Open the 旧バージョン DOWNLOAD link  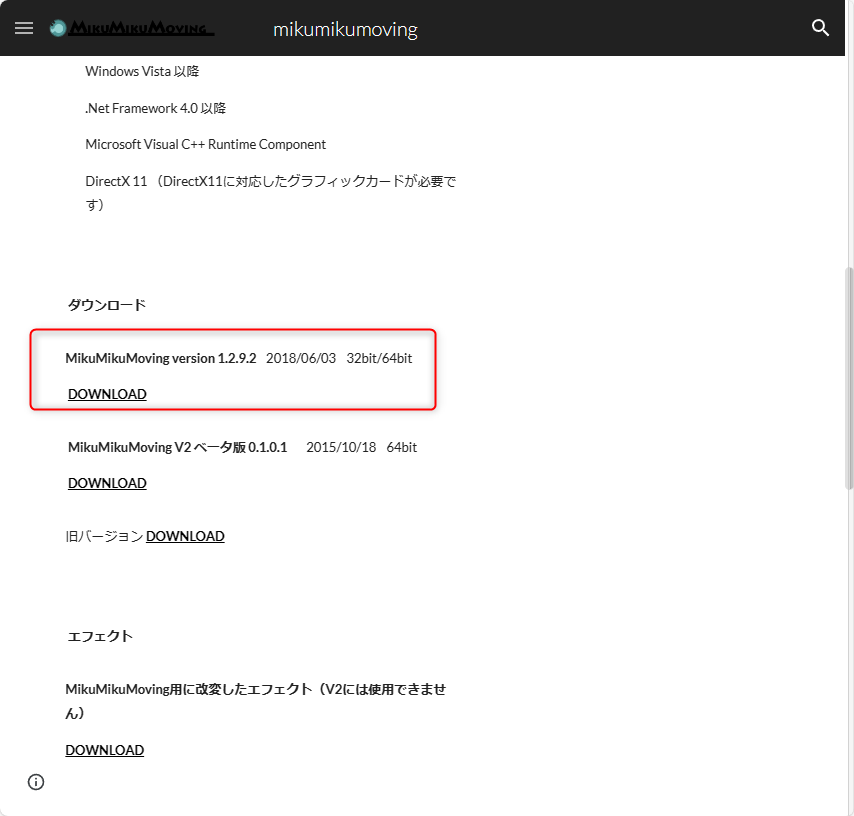point(185,536)
